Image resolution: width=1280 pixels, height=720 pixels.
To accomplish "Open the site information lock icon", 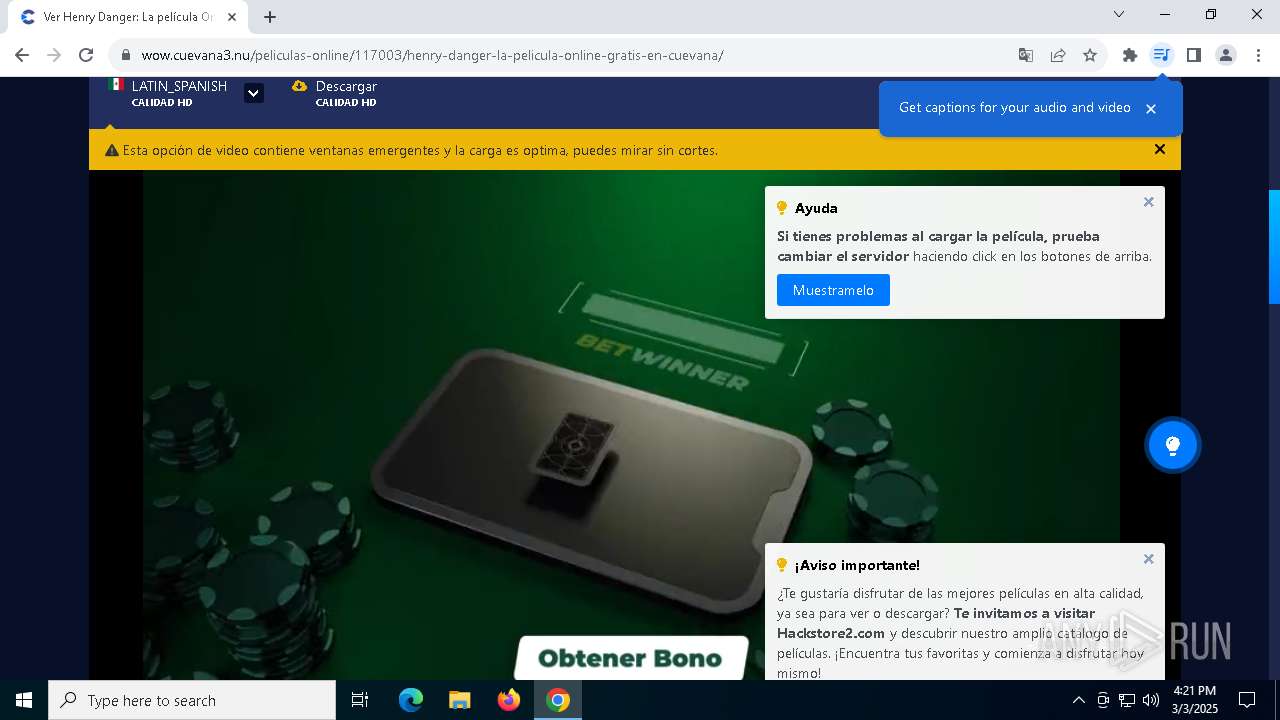I will (126, 55).
